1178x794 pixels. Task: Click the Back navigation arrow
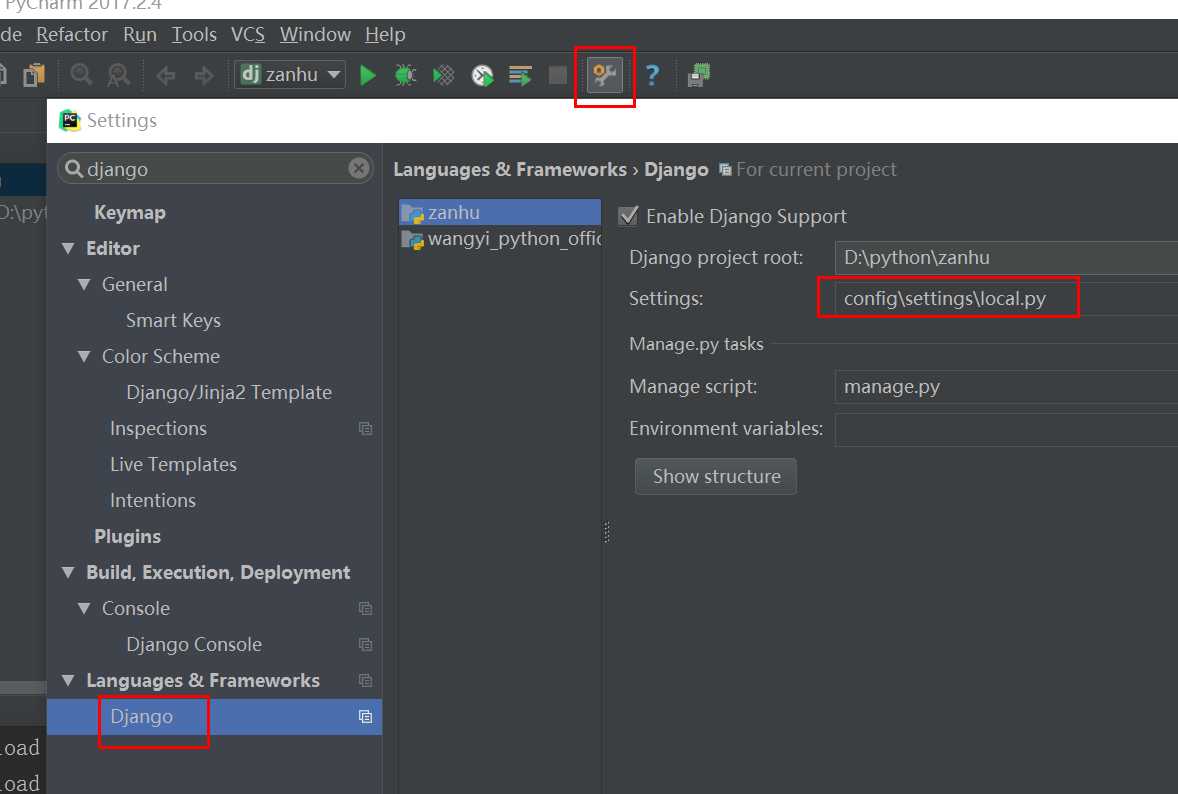[166, 75]
